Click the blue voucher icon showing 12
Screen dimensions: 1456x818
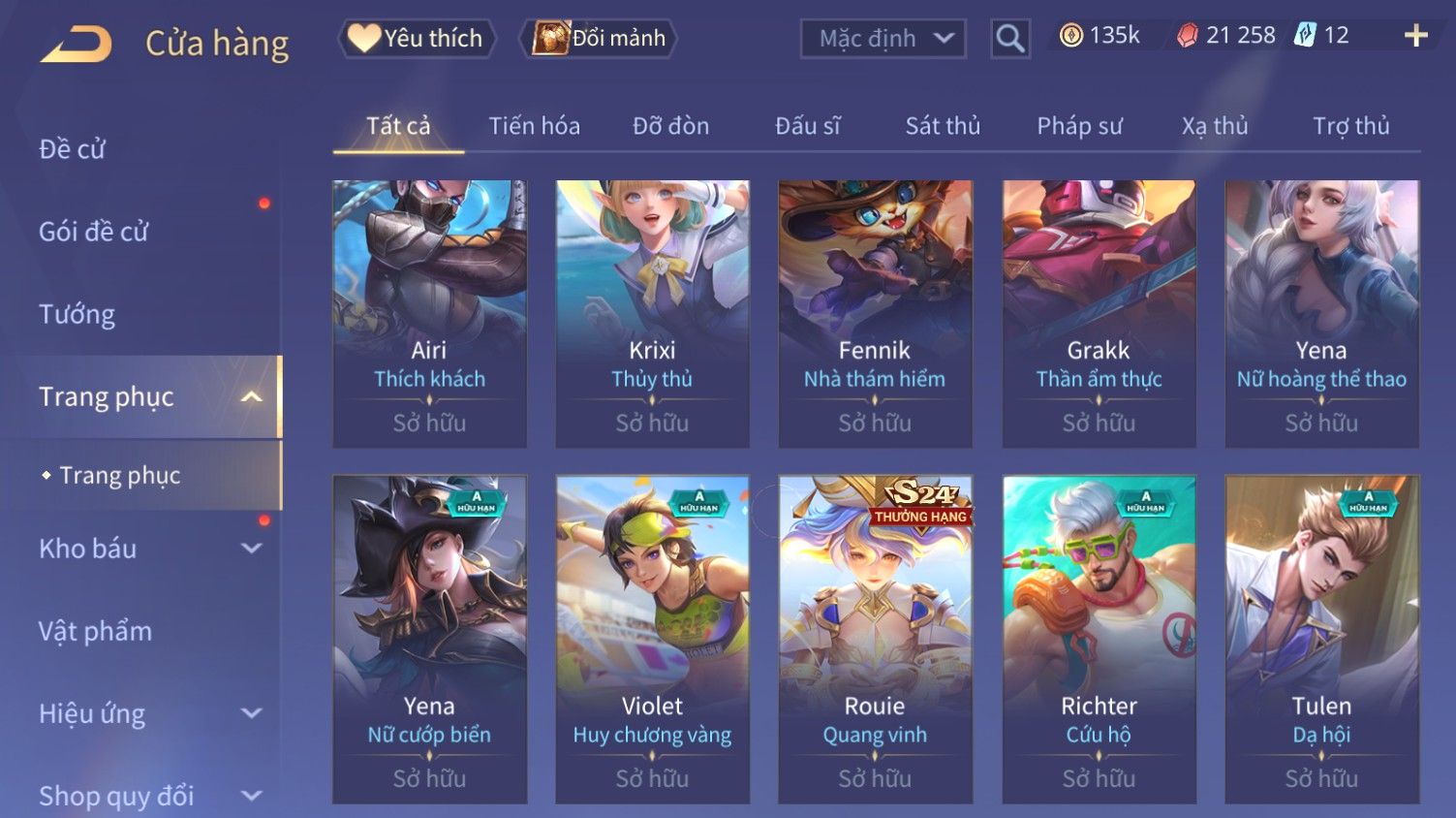point(1306,36)
